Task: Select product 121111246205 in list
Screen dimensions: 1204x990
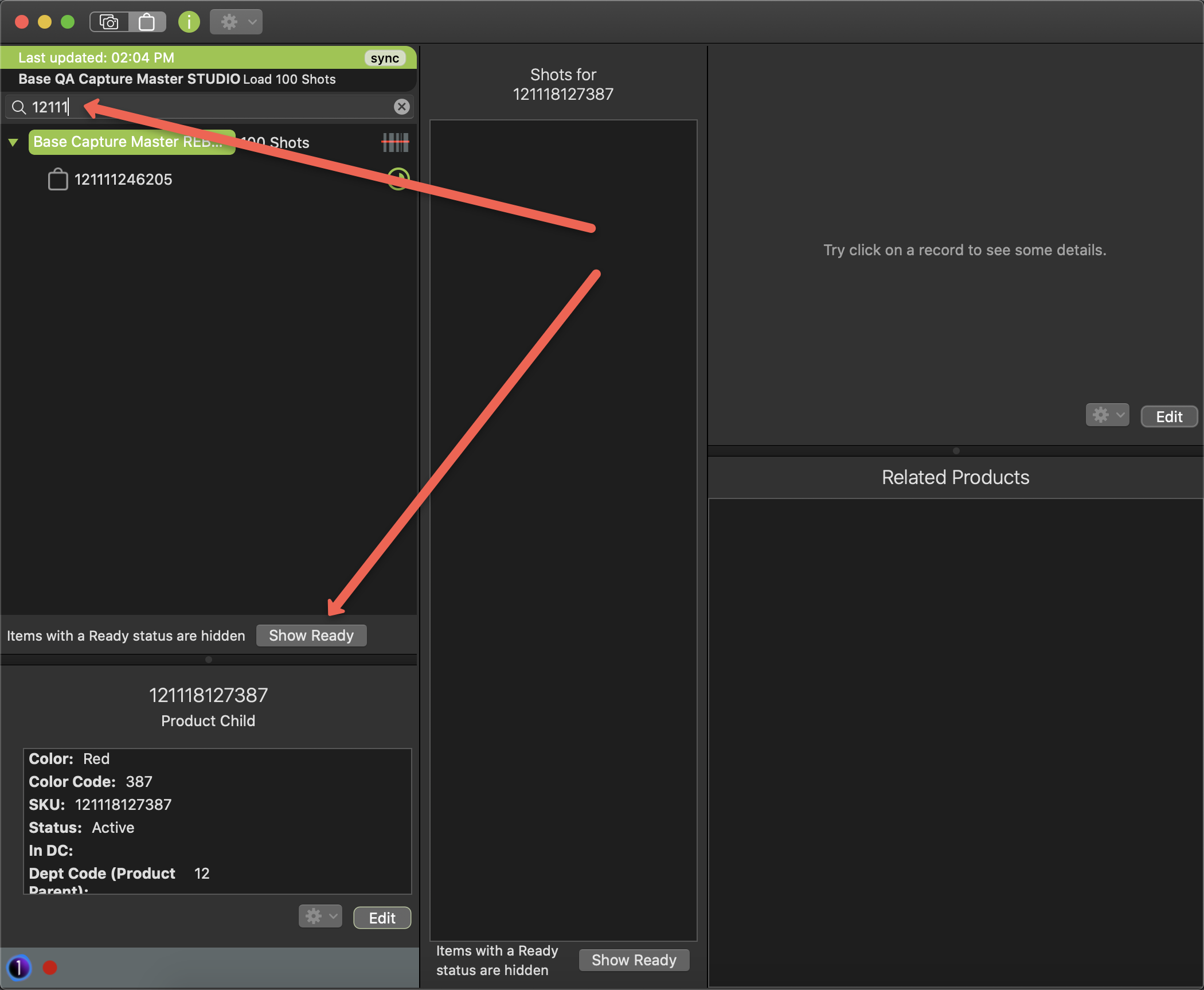Action: (x=123, y=180)
